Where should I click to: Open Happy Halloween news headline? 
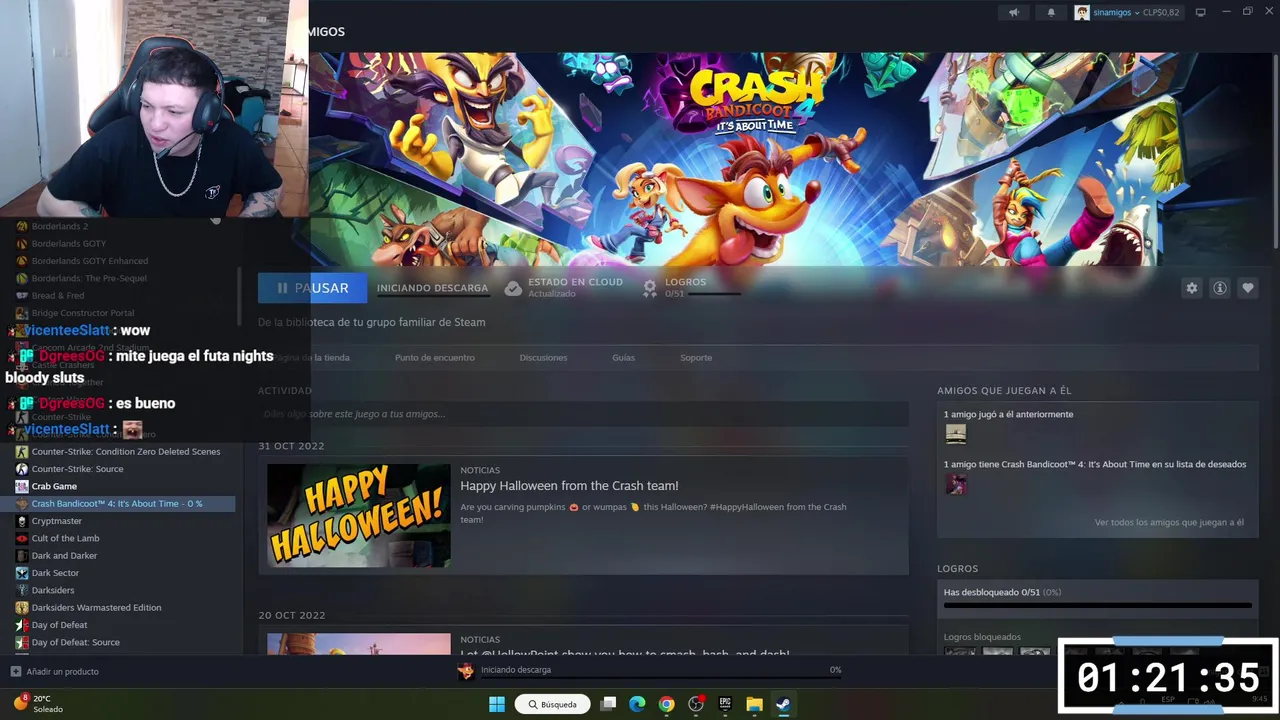click(x=569, y=486)
